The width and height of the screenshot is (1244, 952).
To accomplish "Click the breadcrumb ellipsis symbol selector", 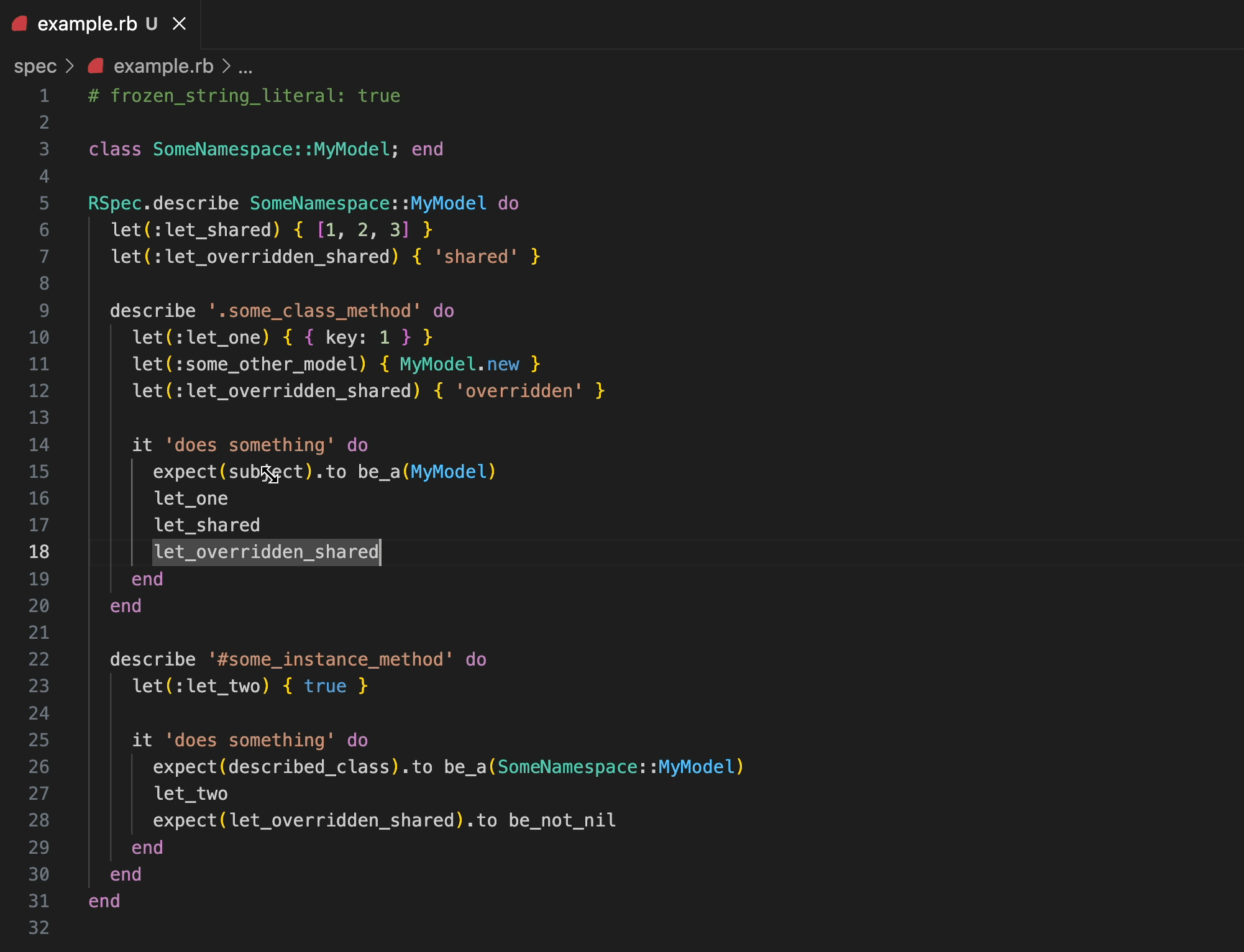I will 245,67.
